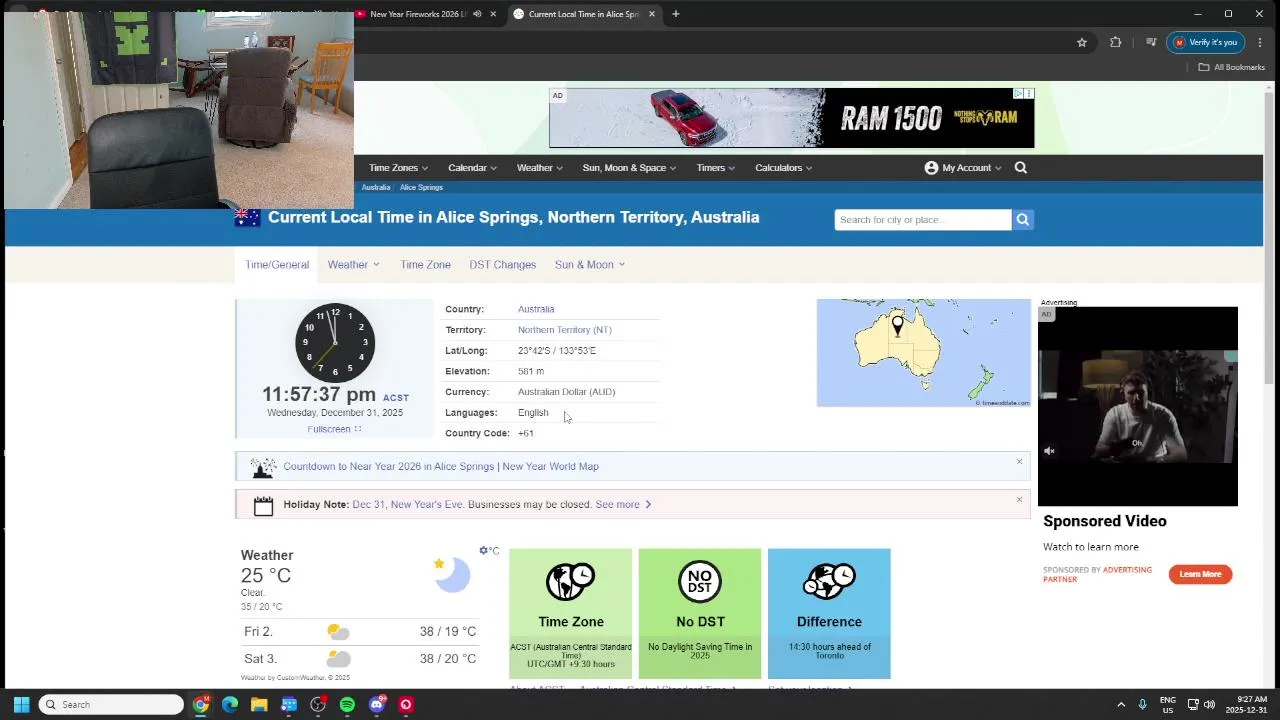Click the Dec 31, New Year's Eve link
The image size is (1280, 720).
[x=407, y=504]
